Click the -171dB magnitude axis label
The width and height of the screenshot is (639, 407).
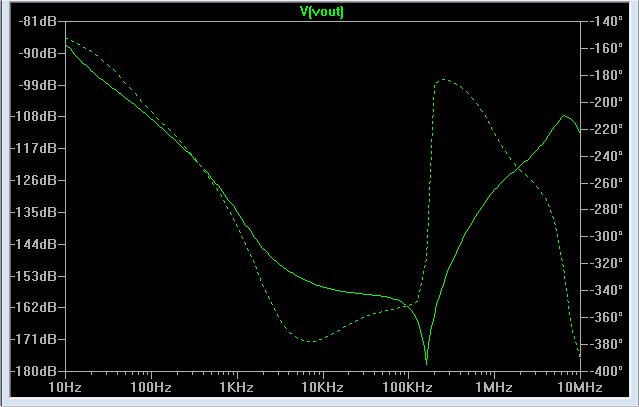pos(33,339)
